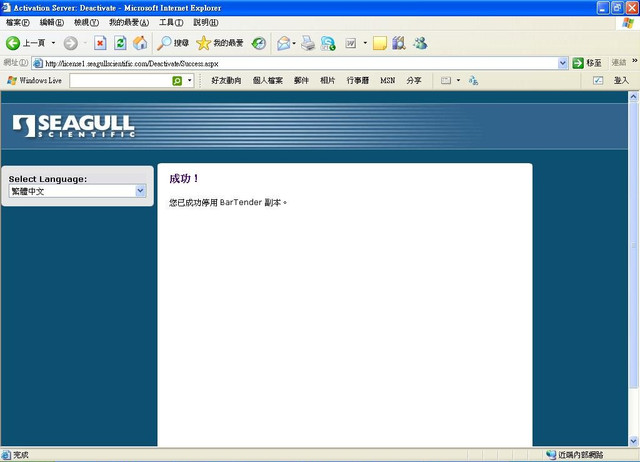
Task: Open the Back button history dropdown arrow
Action: pos(53,43)
